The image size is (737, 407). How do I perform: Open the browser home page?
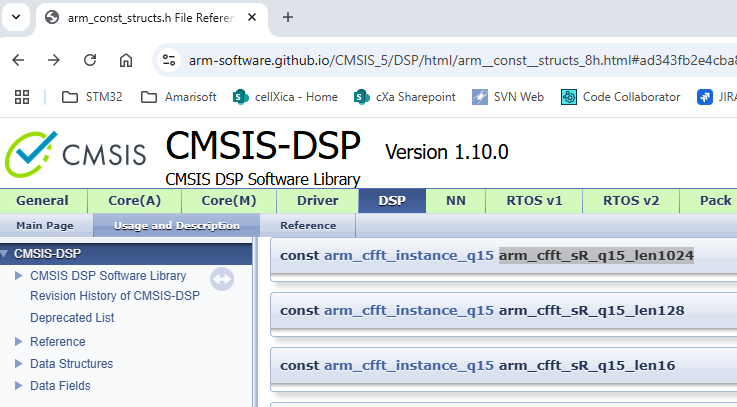pyautogui.click(x=125, y=60)
